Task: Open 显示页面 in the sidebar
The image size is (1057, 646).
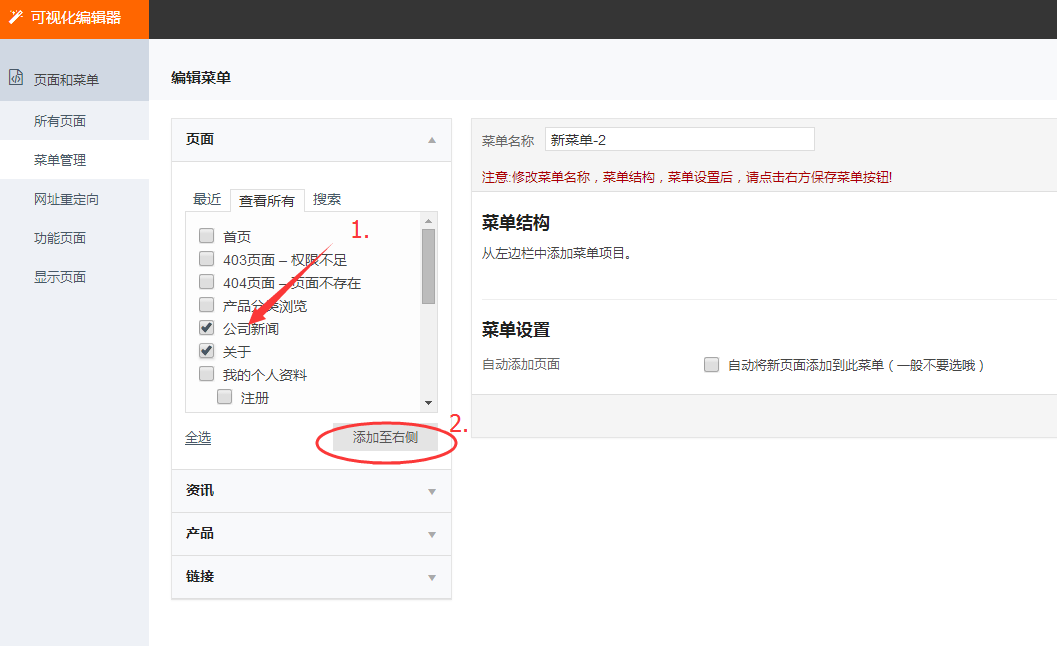Action: point(74,276)
